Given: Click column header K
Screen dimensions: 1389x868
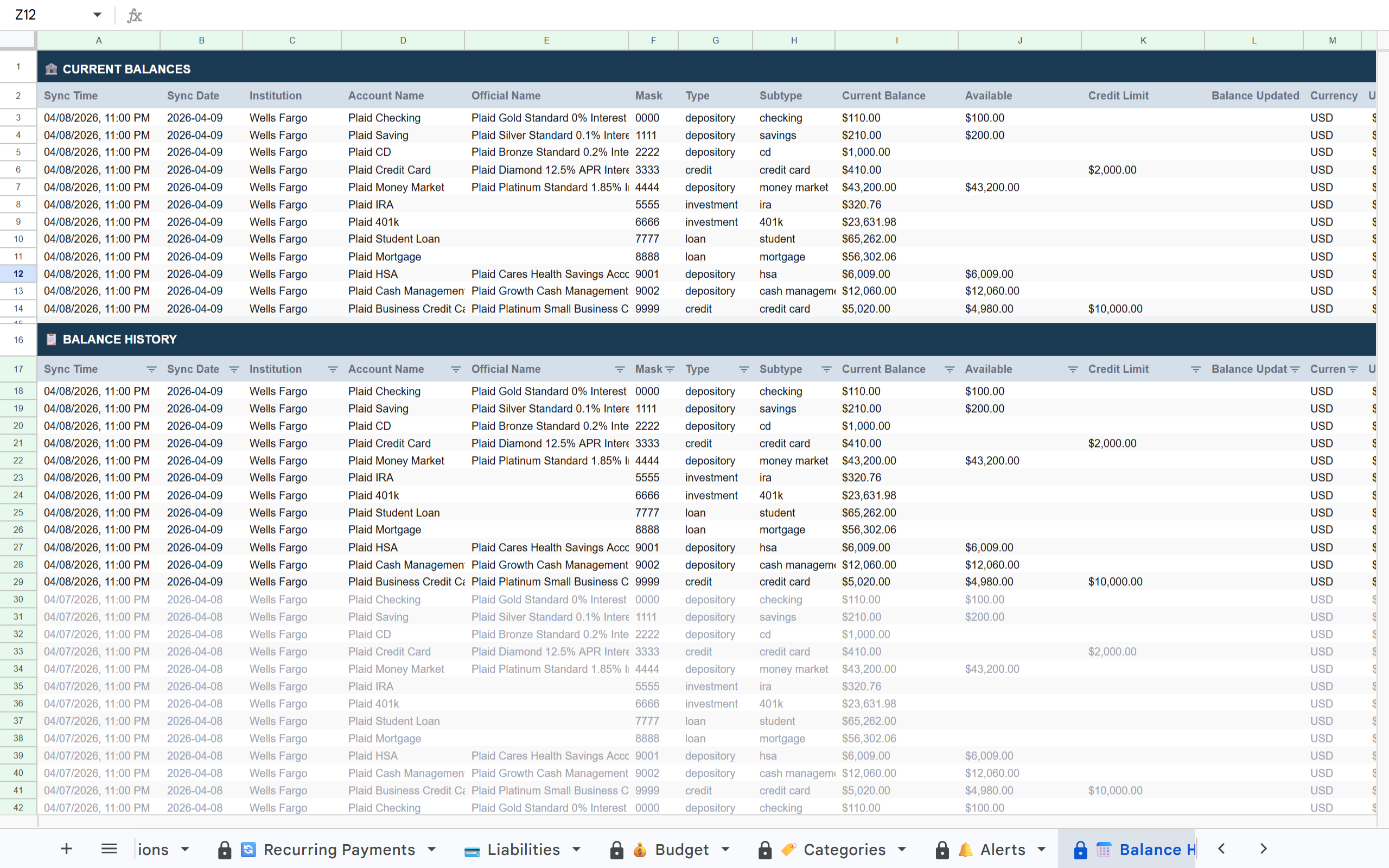Looking at the screenshot, I should pyautogui.click(x=1143, y=40).
